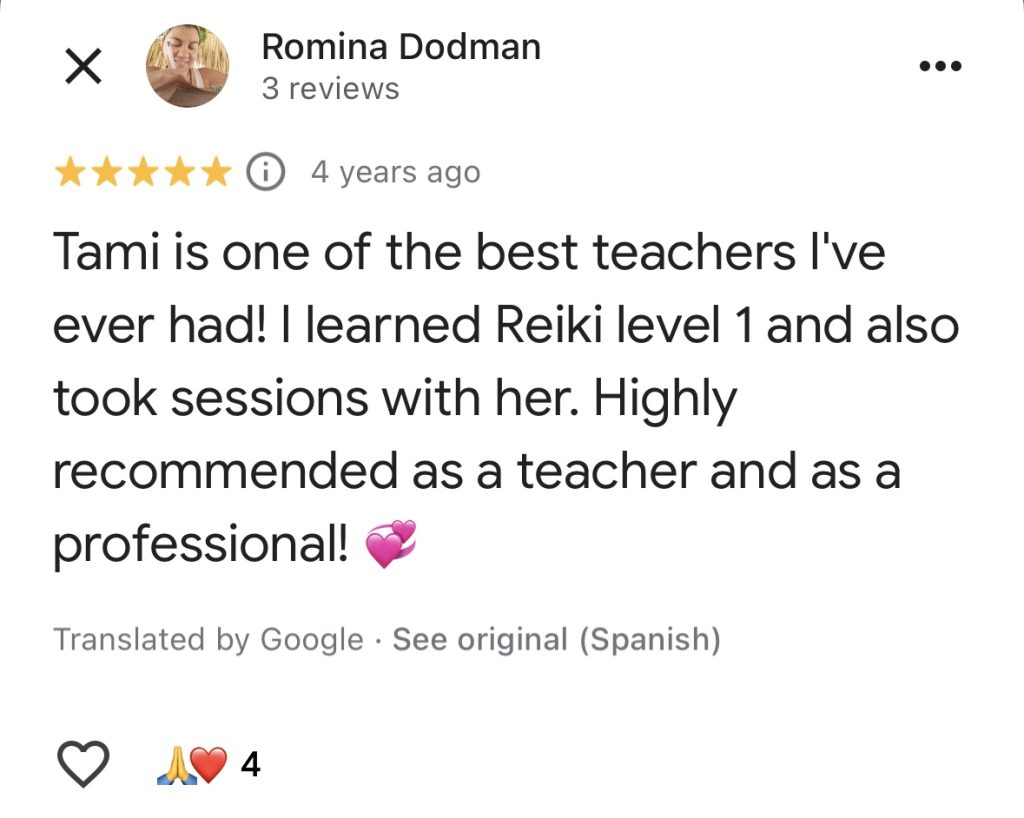Open the reviewer's "3 reviews" link

click(330, 89)
